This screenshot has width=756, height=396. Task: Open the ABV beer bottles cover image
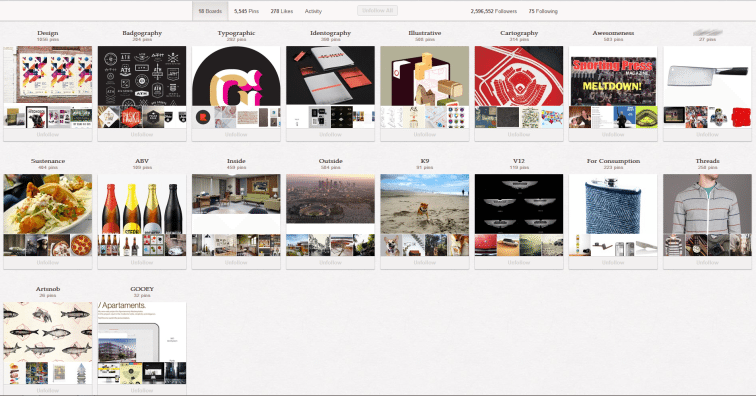142,204
